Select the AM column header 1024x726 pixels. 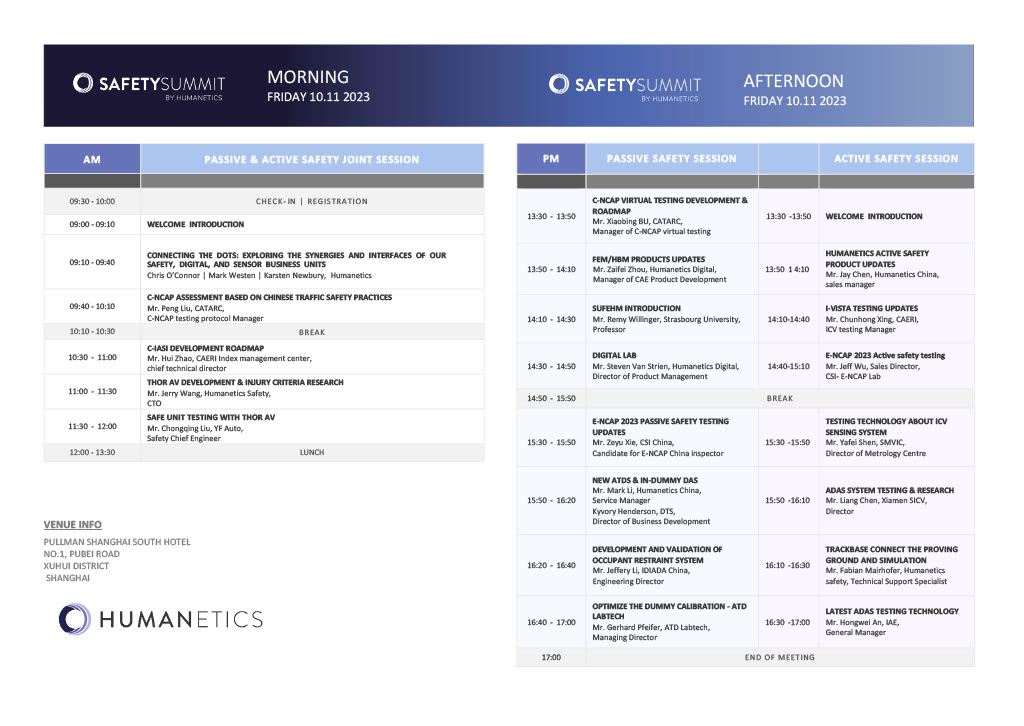point(92,159)
